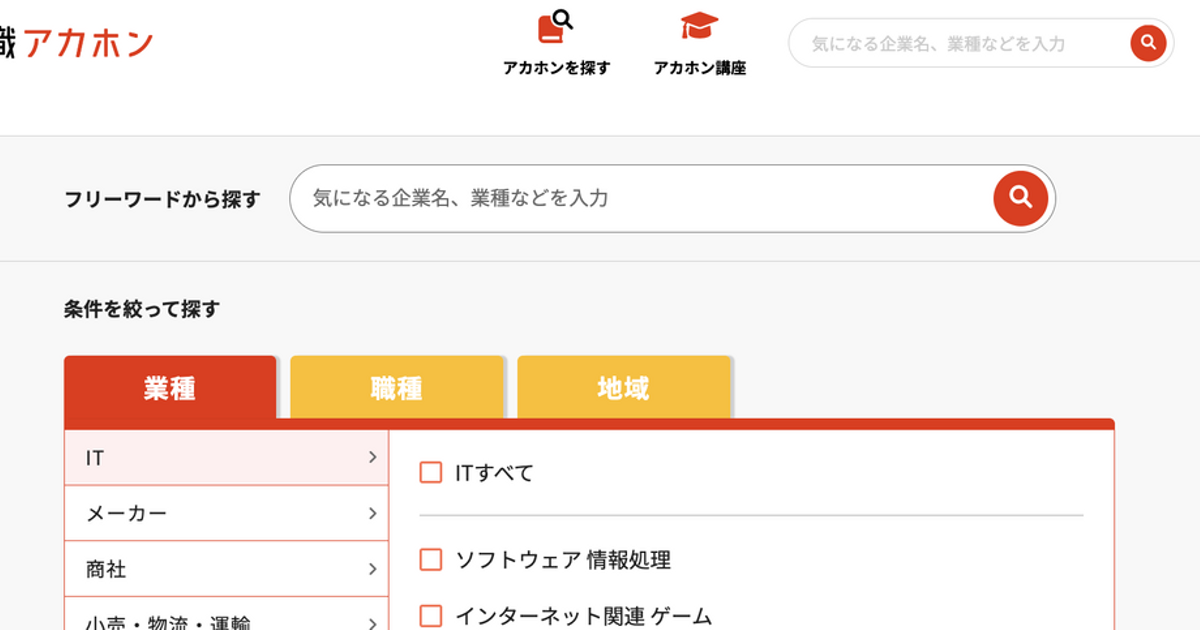Expand 小売・物流・運輸 category arrow
Screen dimensions: 1200x630
click(372, 623)
